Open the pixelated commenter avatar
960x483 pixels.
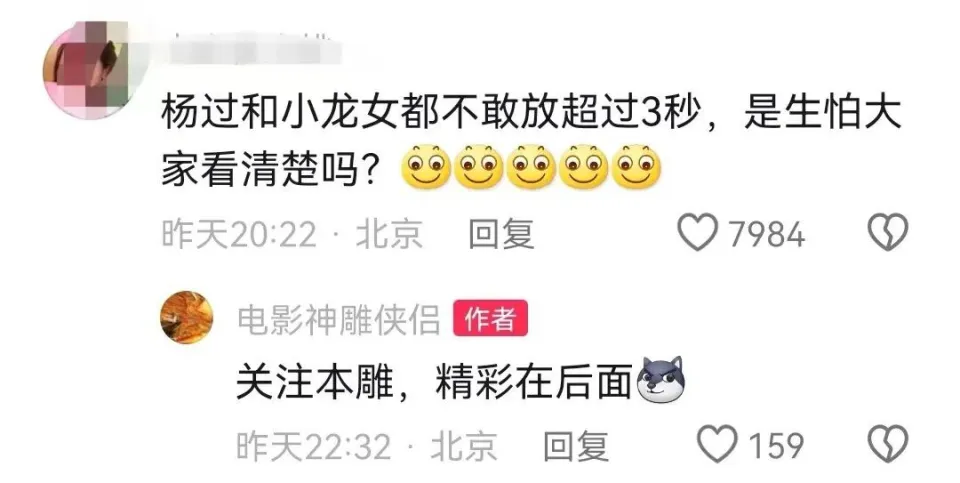tap(86, 70)
